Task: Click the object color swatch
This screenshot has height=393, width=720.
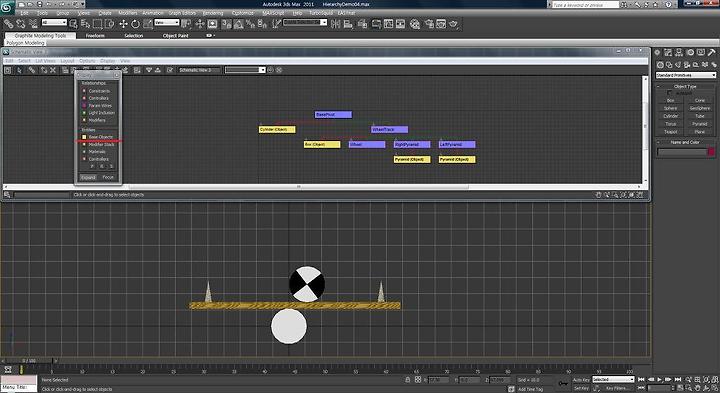Action: tap(711, 152)
